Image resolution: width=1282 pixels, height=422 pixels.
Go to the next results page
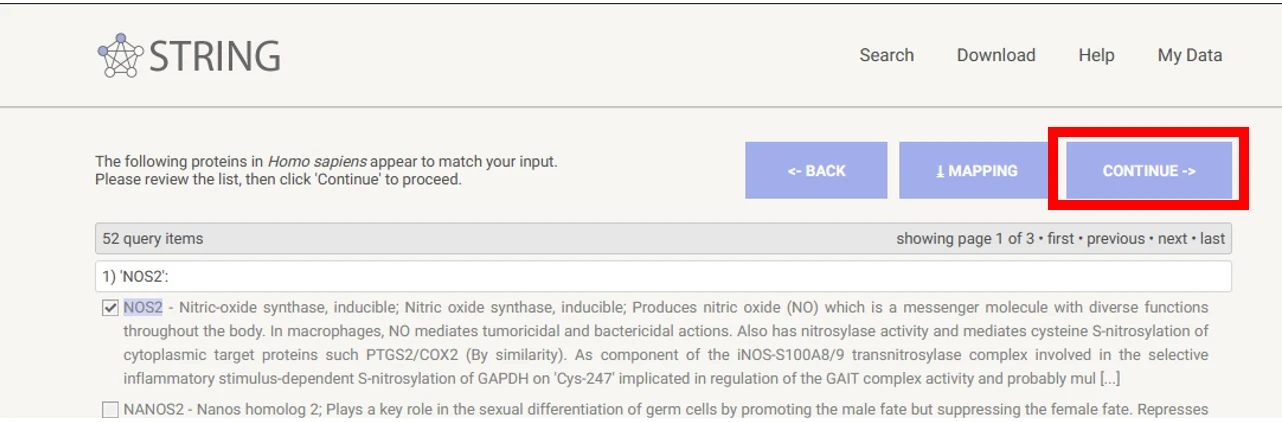(x=1172, y=239)
